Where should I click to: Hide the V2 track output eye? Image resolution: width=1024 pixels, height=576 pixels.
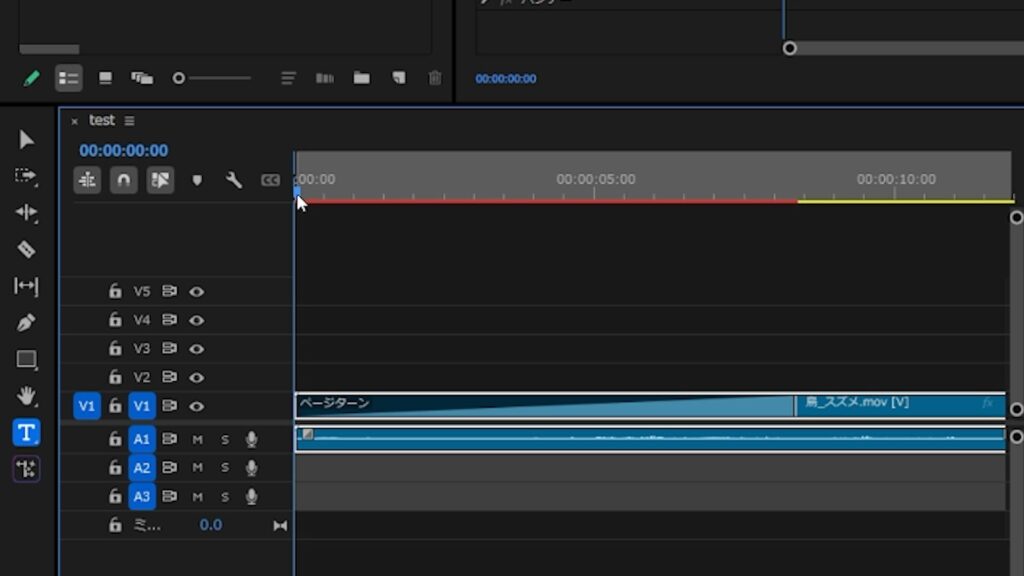(x=197, y=377)
